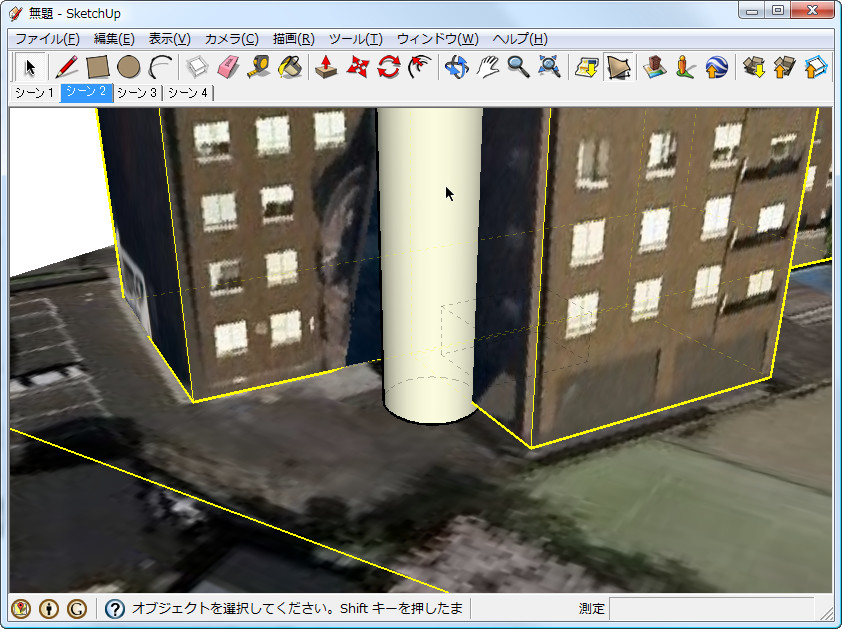Image resolution: width=842 pixels, height=629 pixels.
Task: Toggle the Terrain icon in toolbar
Action: 618,67
